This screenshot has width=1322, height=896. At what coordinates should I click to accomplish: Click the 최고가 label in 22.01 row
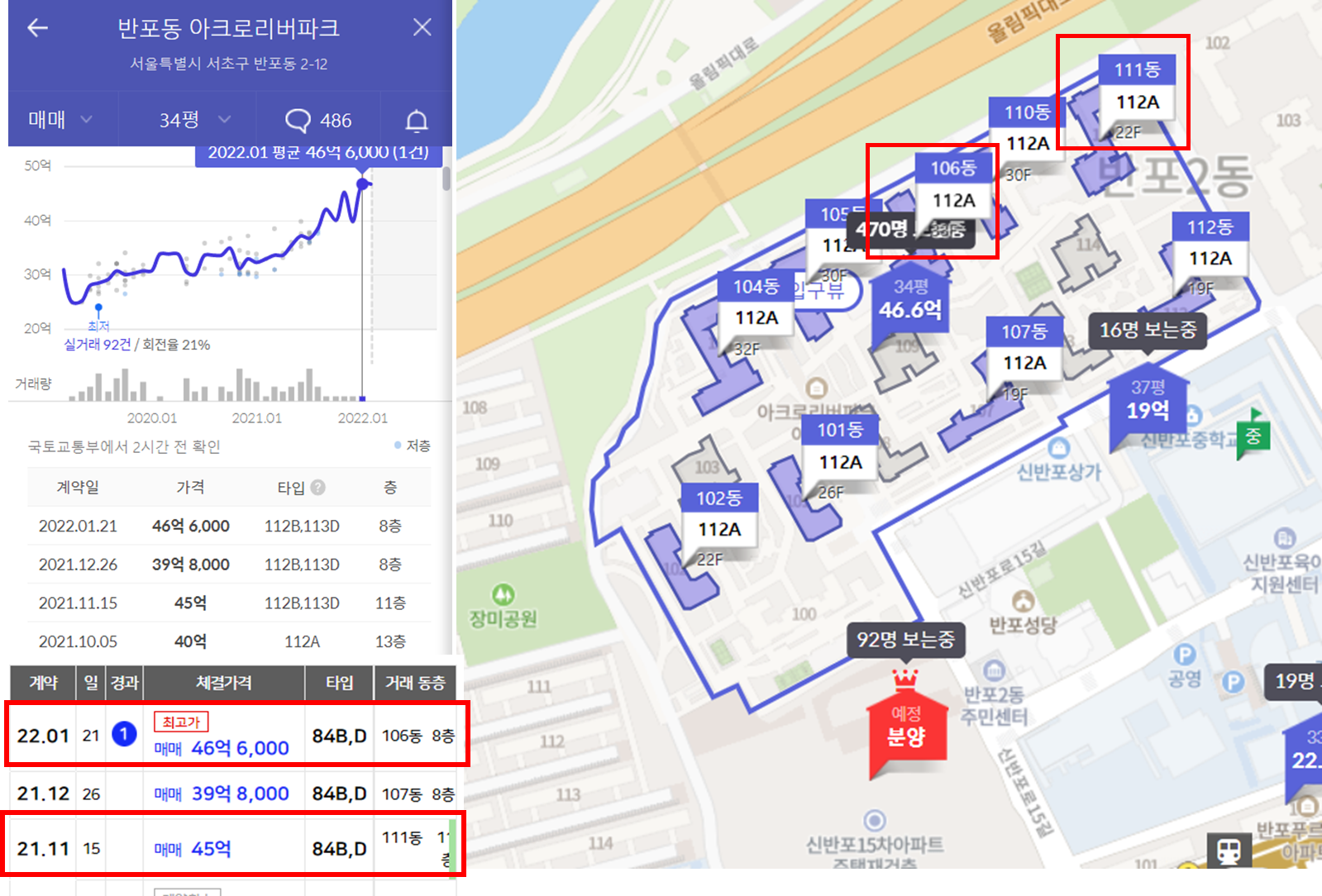(181, 722)
